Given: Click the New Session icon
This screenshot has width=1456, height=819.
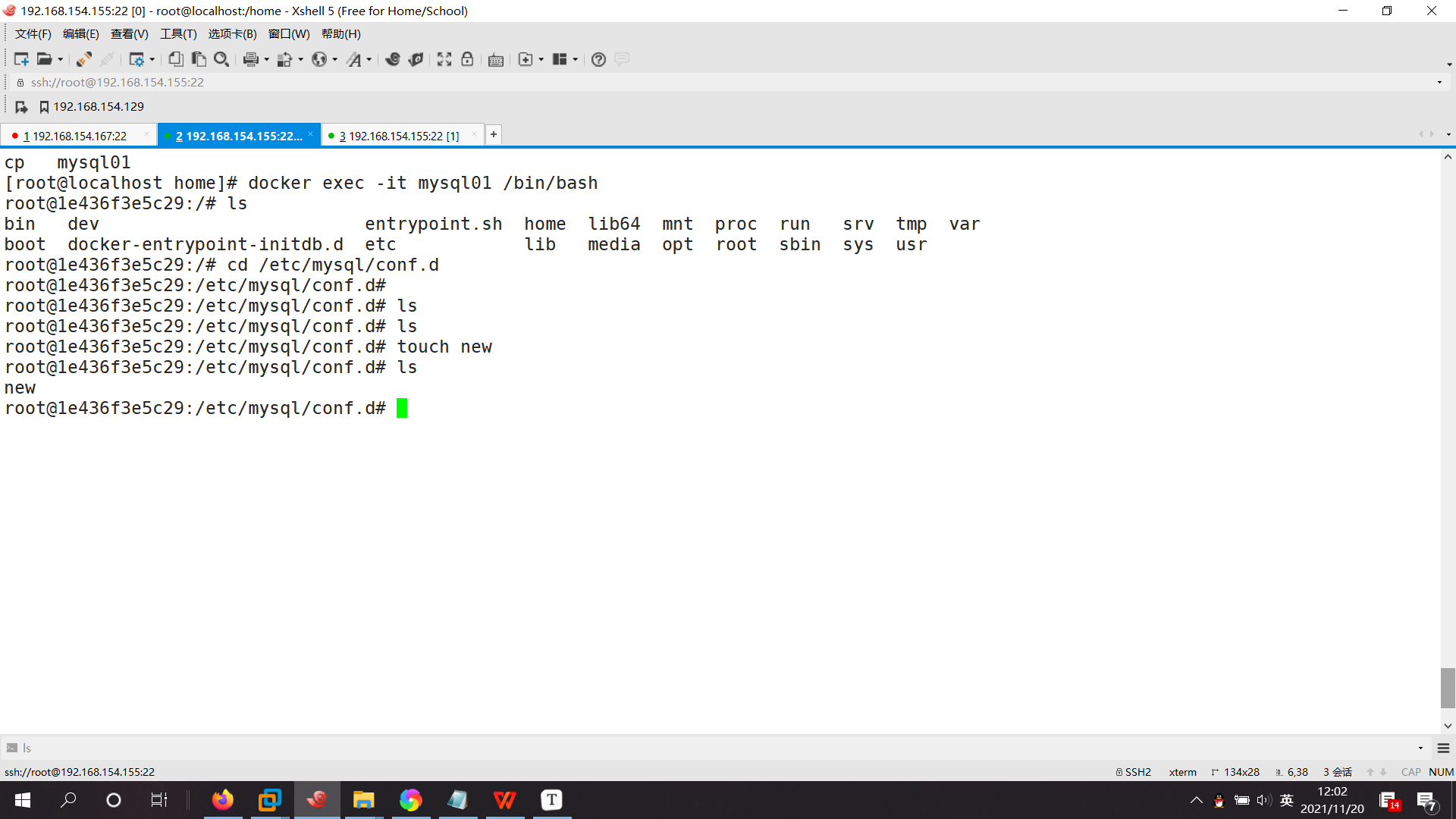Looking at the screenshot, I should point(20,59).
